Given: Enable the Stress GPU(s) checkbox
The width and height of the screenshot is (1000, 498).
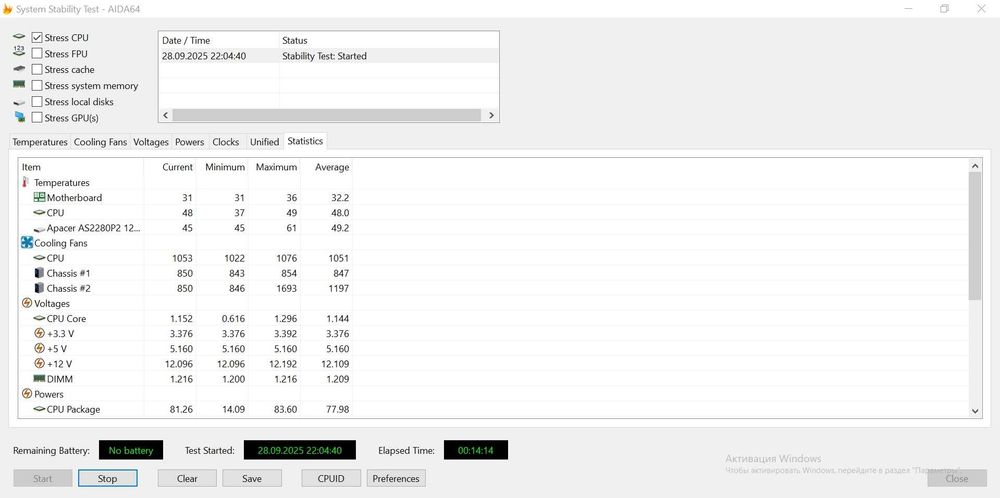Looking at the screenshot, I should click(37, 117).
